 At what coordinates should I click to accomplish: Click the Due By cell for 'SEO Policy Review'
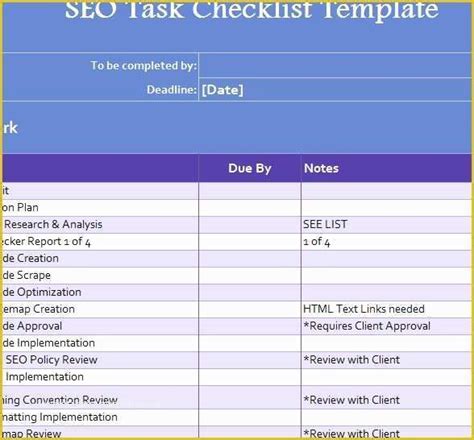[250, 360]
